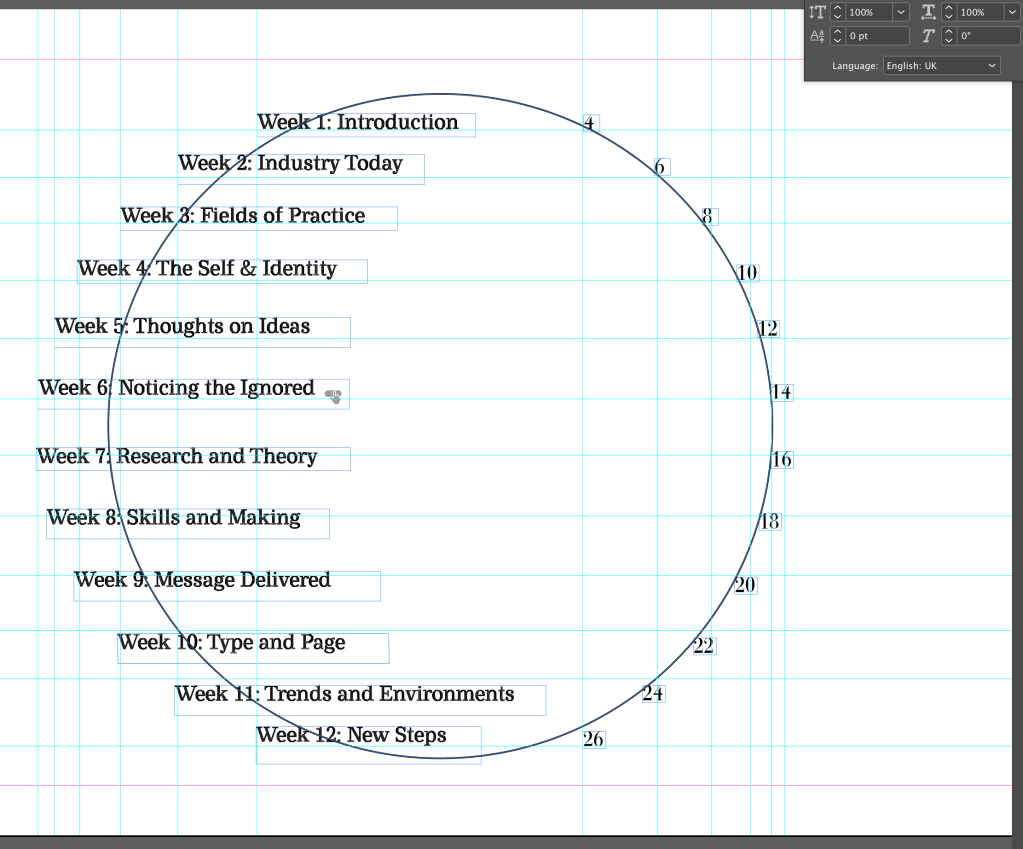
Task: Click the skew angle stepper arrows
Action: pos(949,36)
